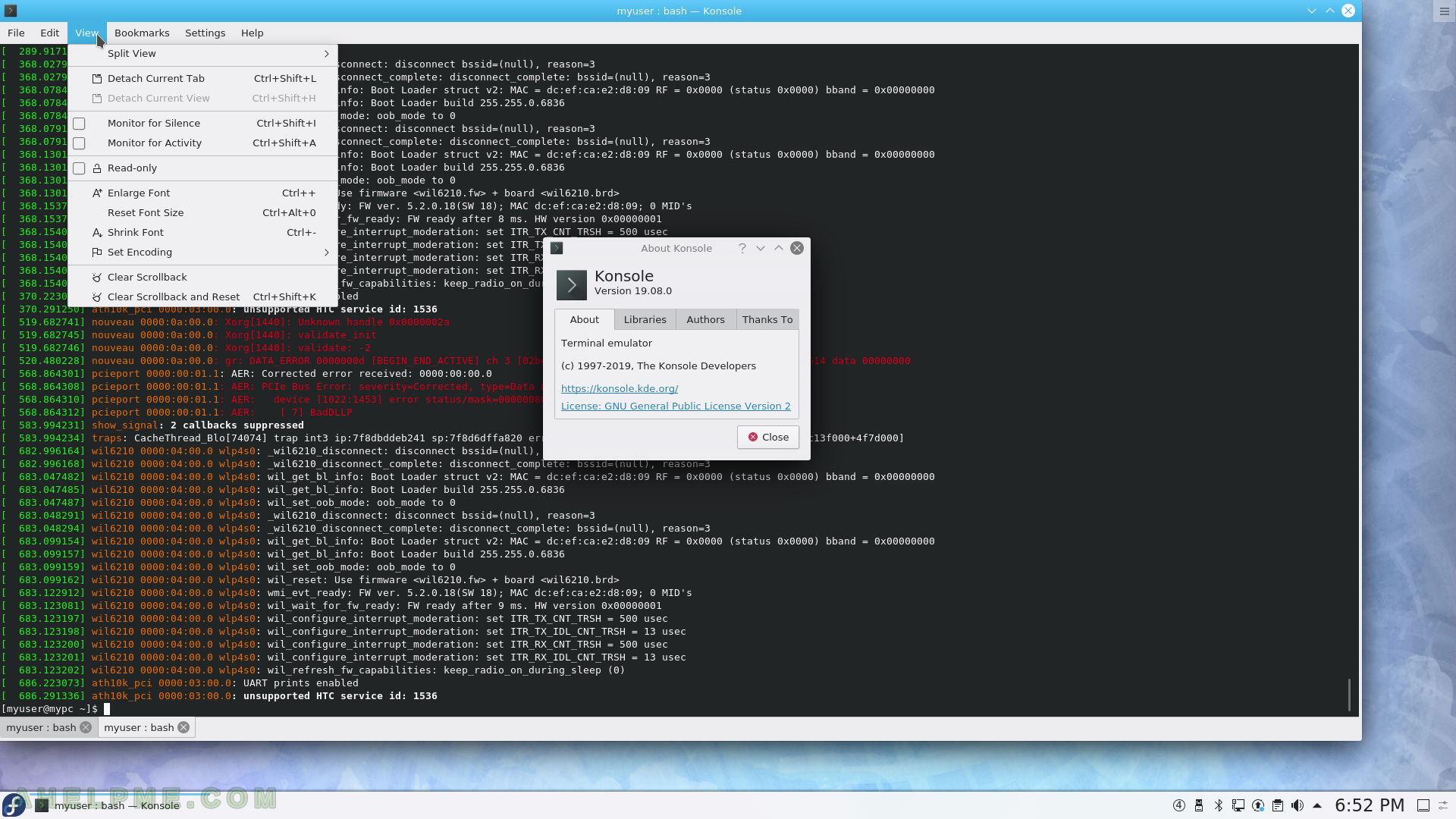Open the Edit menu
1456x819 pixels.
[50, 33]
